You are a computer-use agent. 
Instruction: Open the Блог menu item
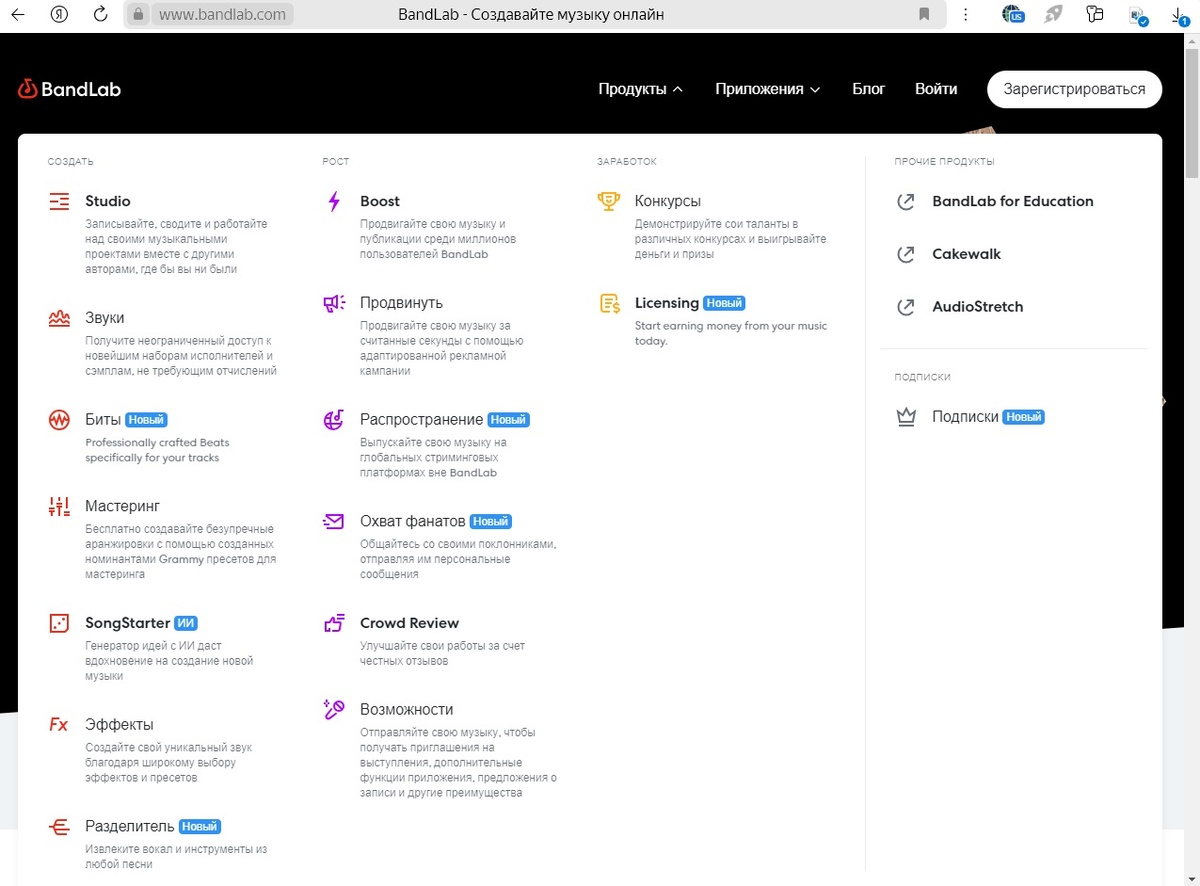coord(868,89)
